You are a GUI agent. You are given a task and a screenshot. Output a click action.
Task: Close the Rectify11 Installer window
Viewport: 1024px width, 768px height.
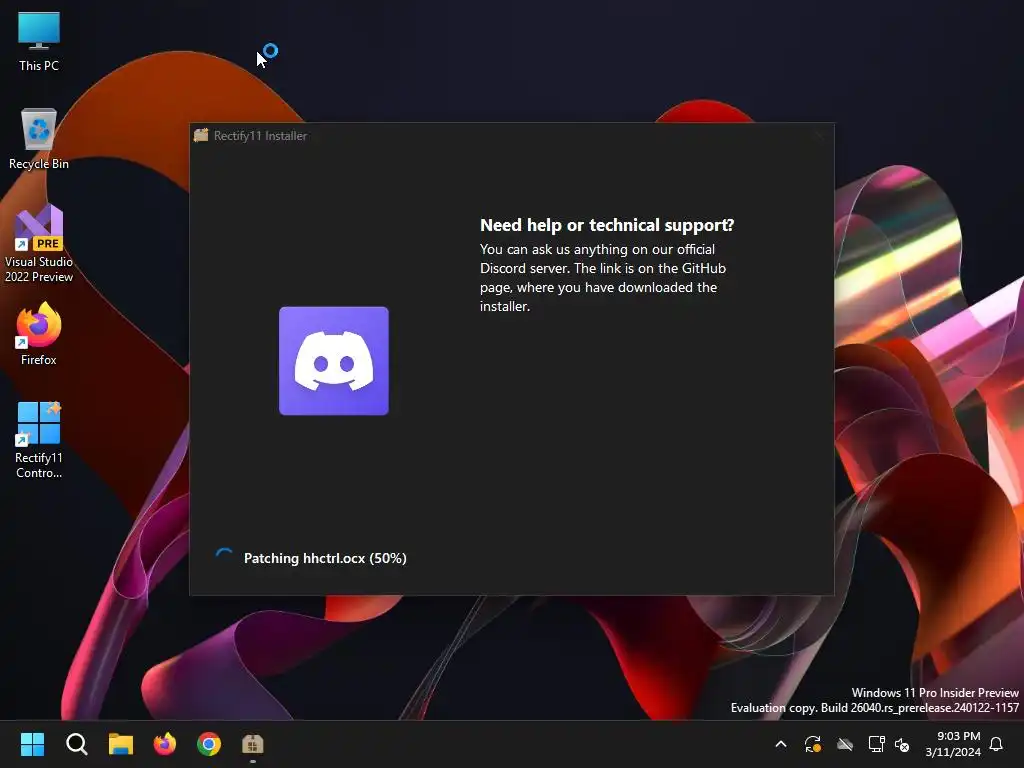tap(818, 135)
